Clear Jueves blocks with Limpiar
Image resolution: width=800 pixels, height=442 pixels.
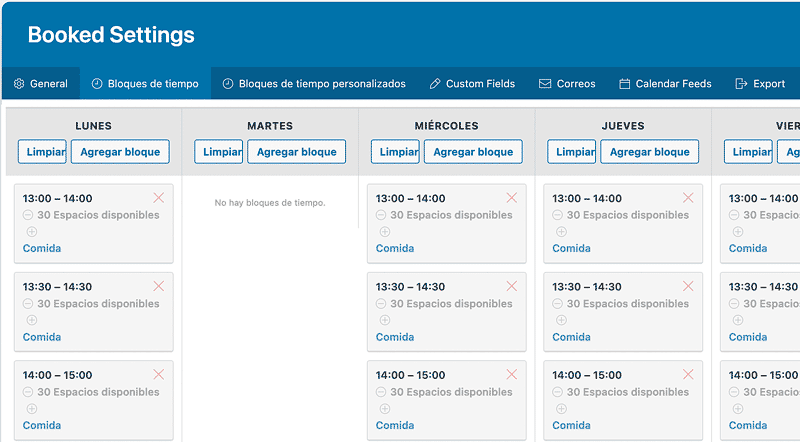[572, 152]
